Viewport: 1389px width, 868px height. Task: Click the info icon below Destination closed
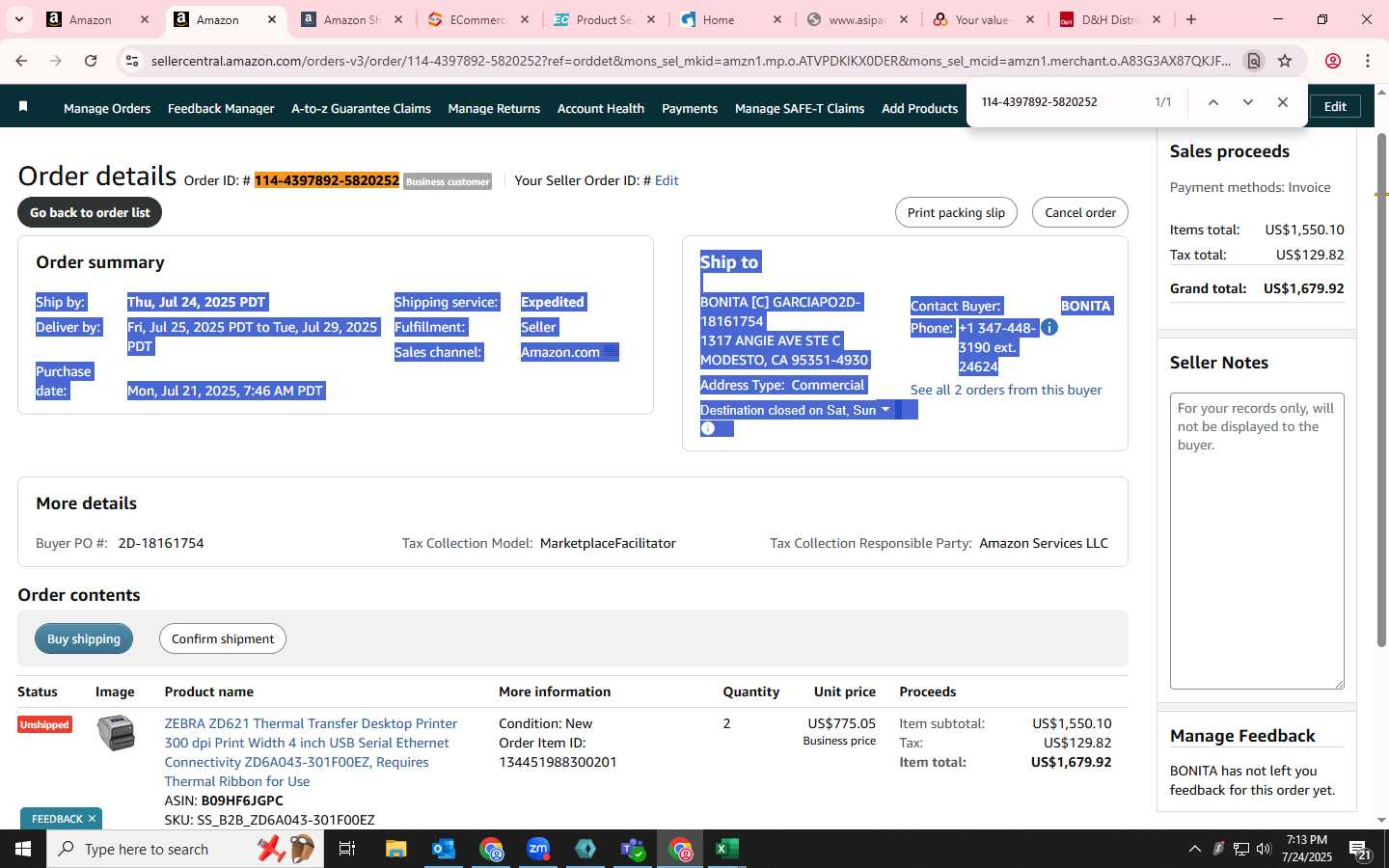(708, 428)
